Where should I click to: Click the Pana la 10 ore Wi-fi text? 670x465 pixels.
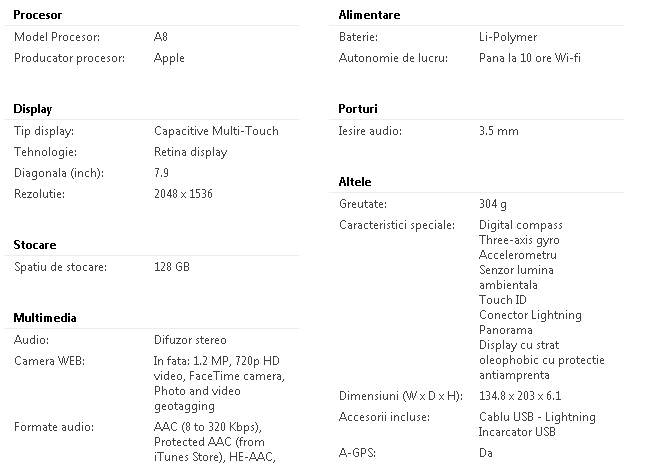click(530, 58)
